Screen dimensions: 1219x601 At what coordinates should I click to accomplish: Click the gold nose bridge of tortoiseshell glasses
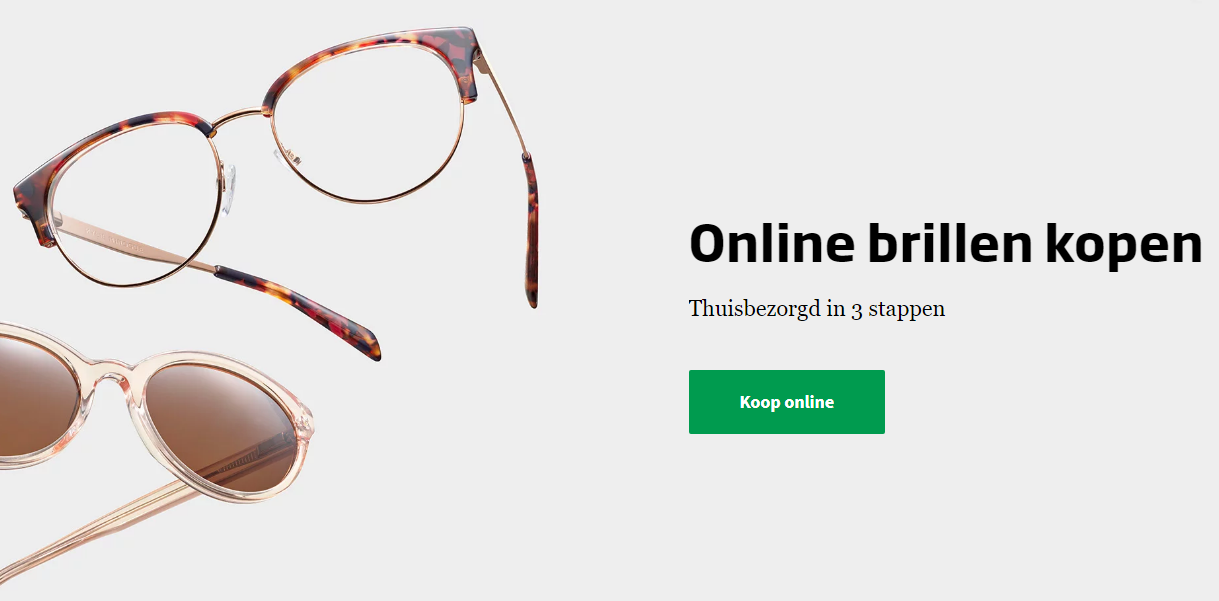pos(240,117)
